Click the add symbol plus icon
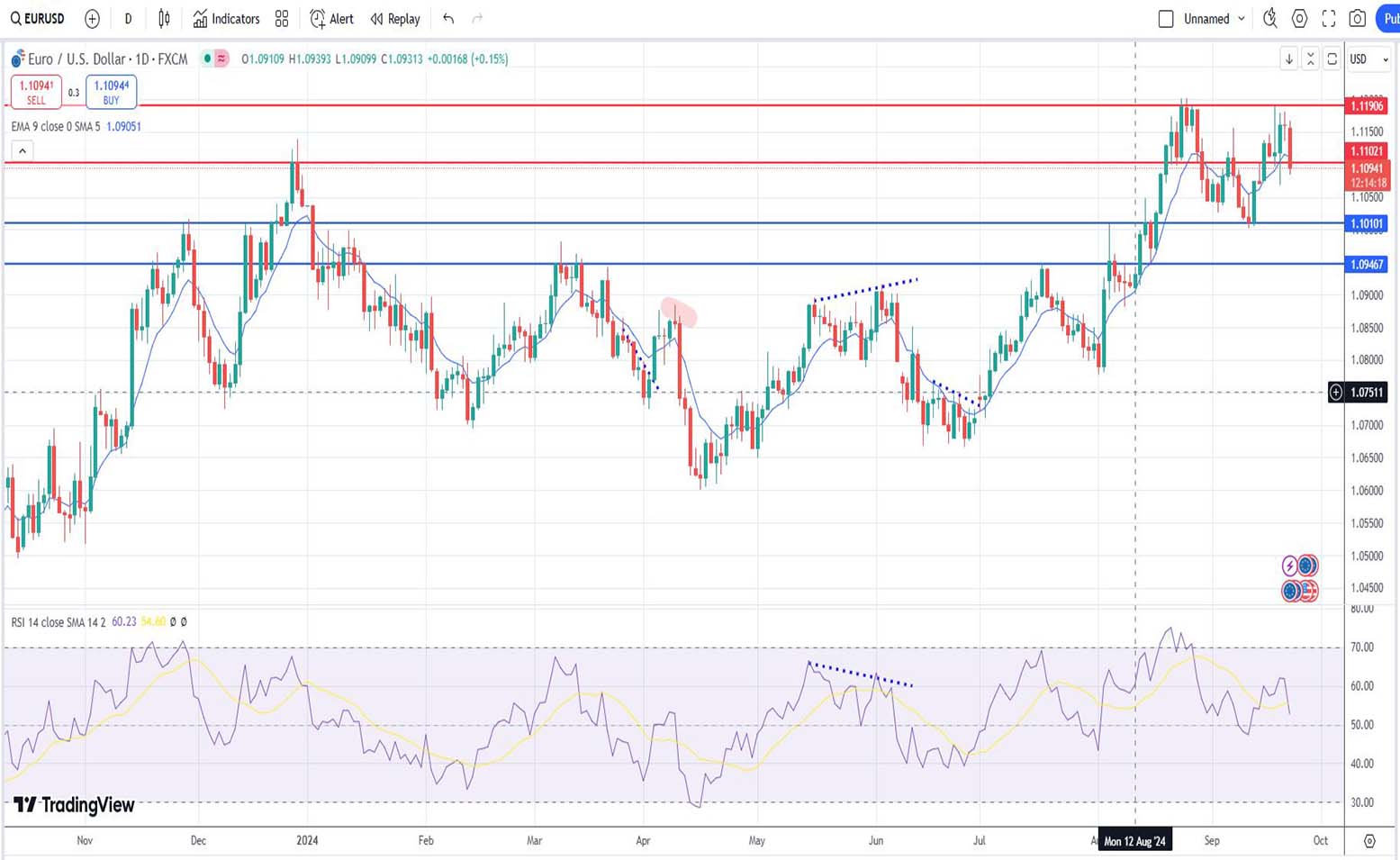This screenshot has height=860, width=1400. tap(92, 19)
